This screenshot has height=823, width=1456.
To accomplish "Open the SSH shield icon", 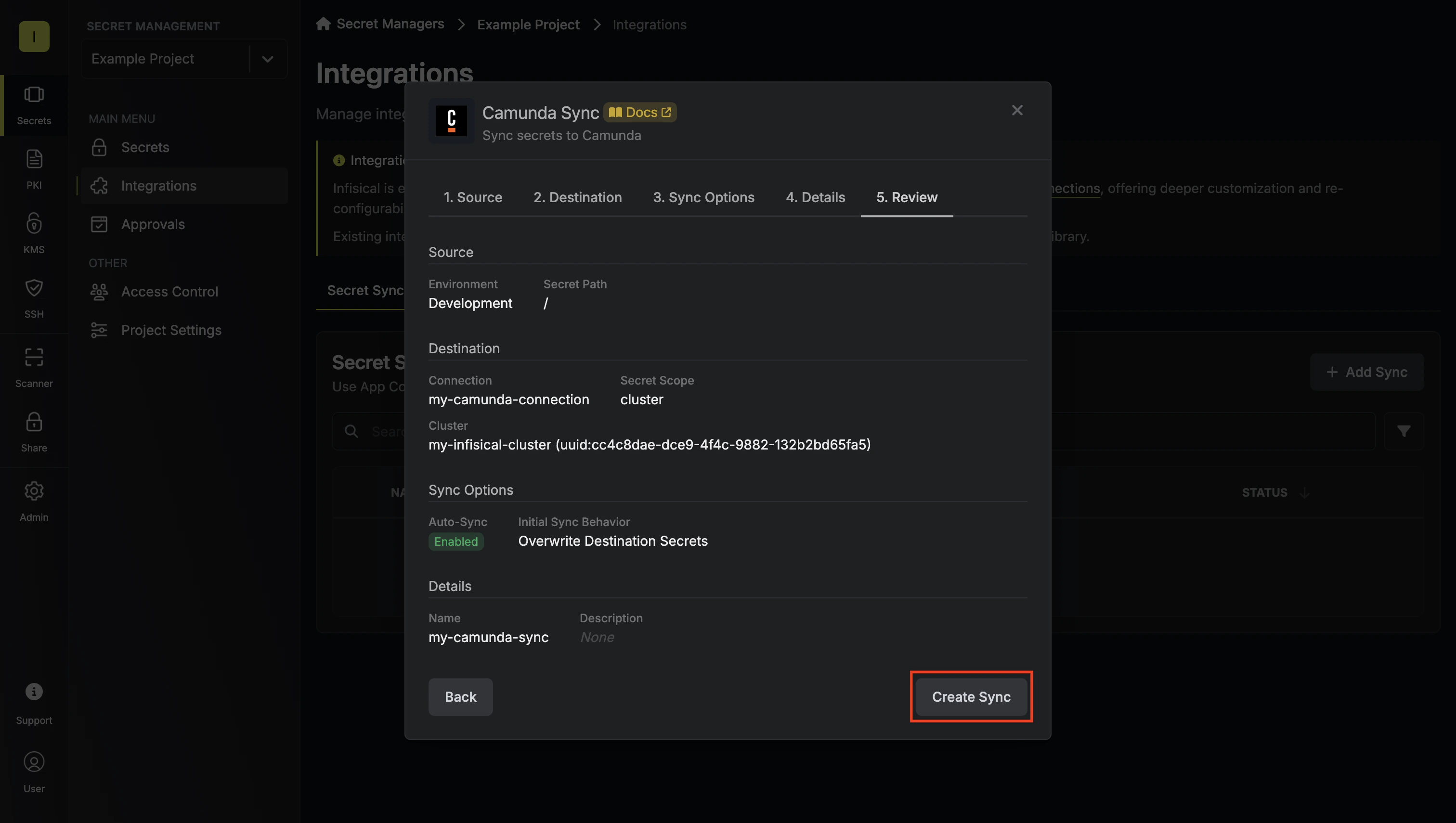I will pos(34,288).
